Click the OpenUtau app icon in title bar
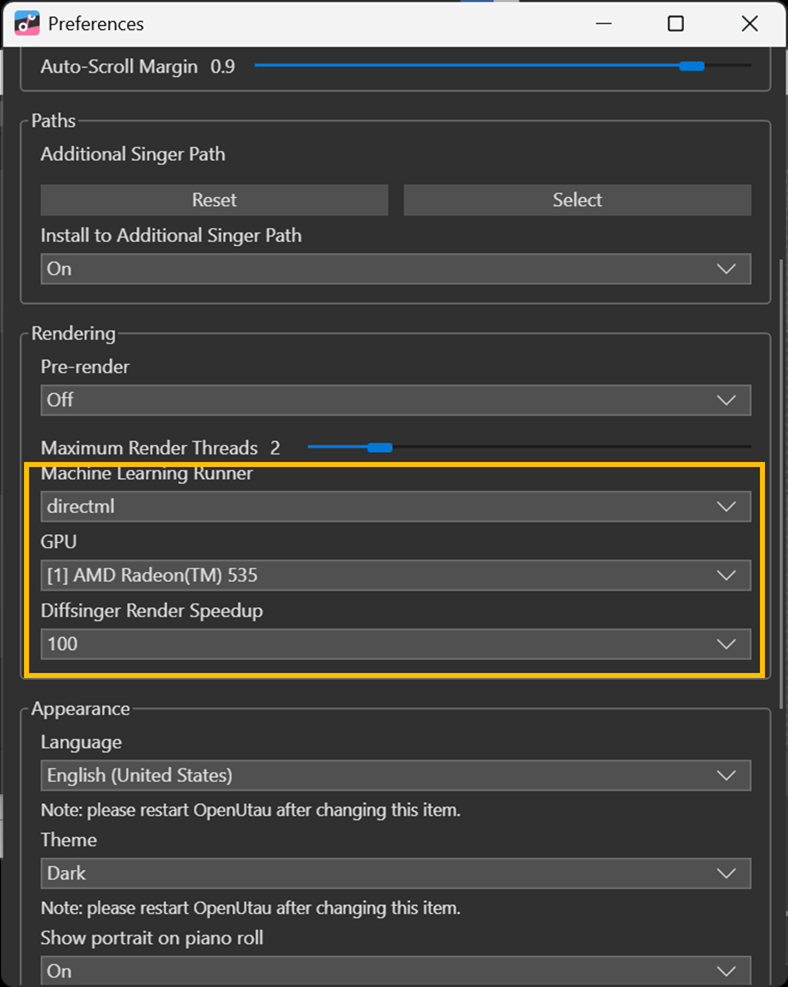 (x=27, y=23)
